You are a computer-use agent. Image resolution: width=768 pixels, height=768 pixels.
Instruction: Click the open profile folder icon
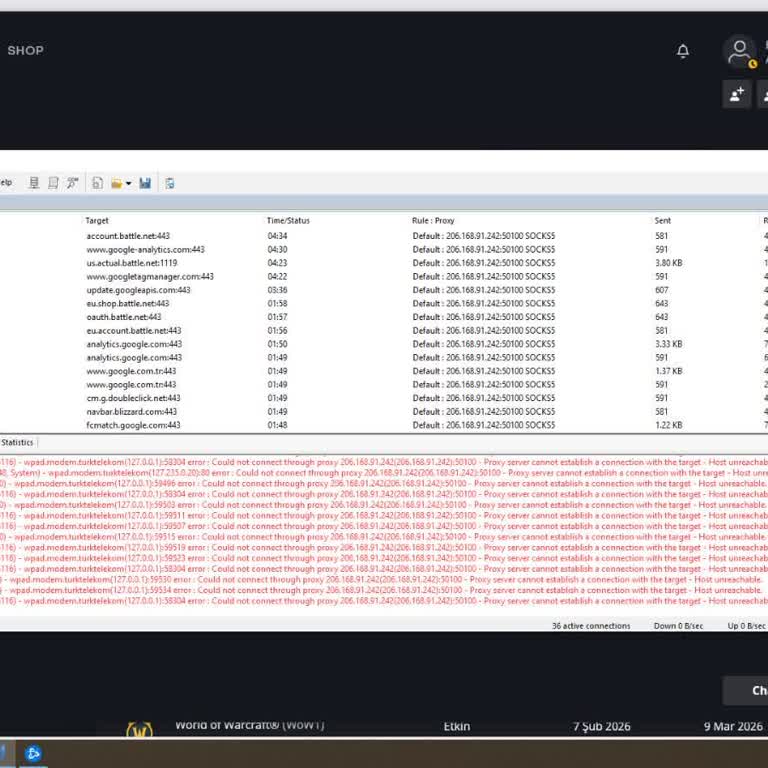point(117,183)
